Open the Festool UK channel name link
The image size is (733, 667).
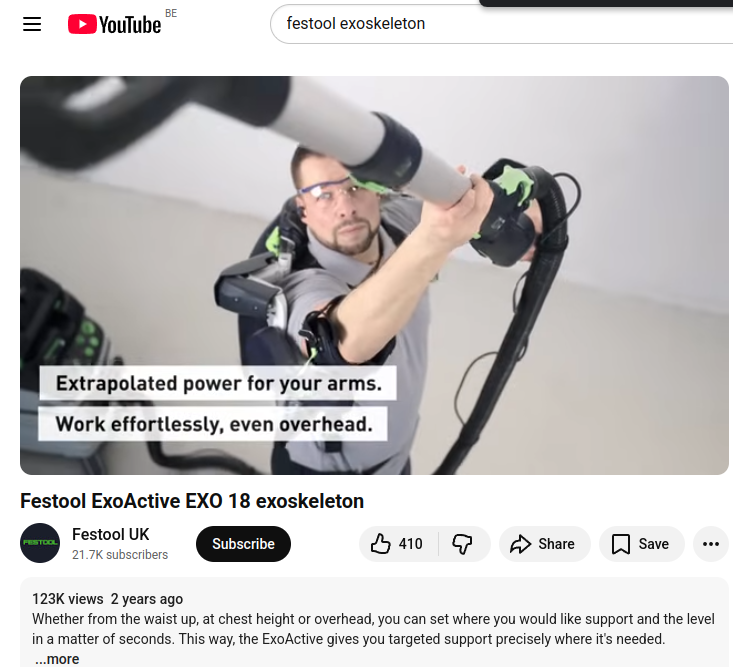click(110, 534)
